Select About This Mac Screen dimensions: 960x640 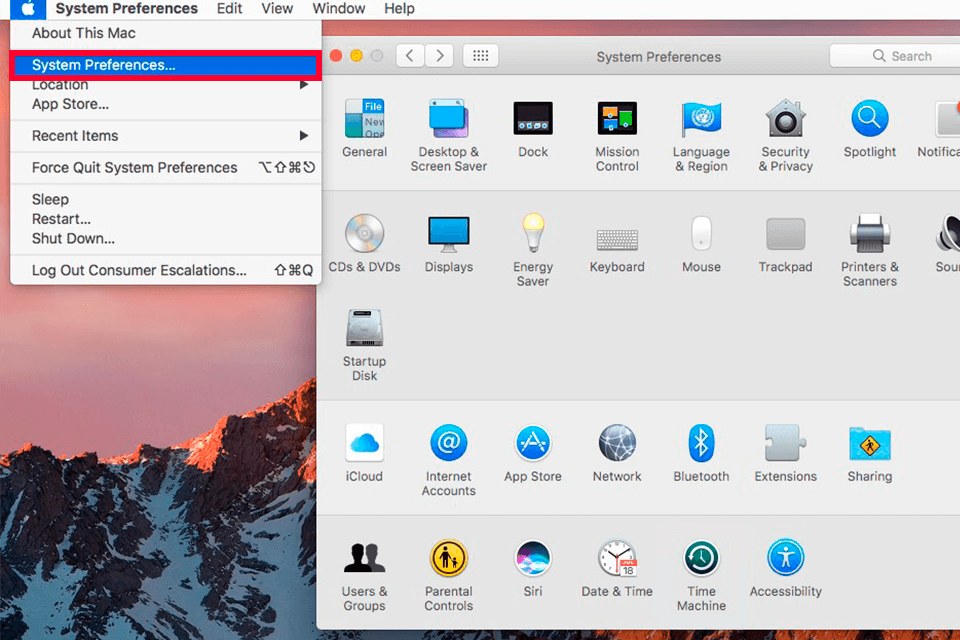coord(165,33)
